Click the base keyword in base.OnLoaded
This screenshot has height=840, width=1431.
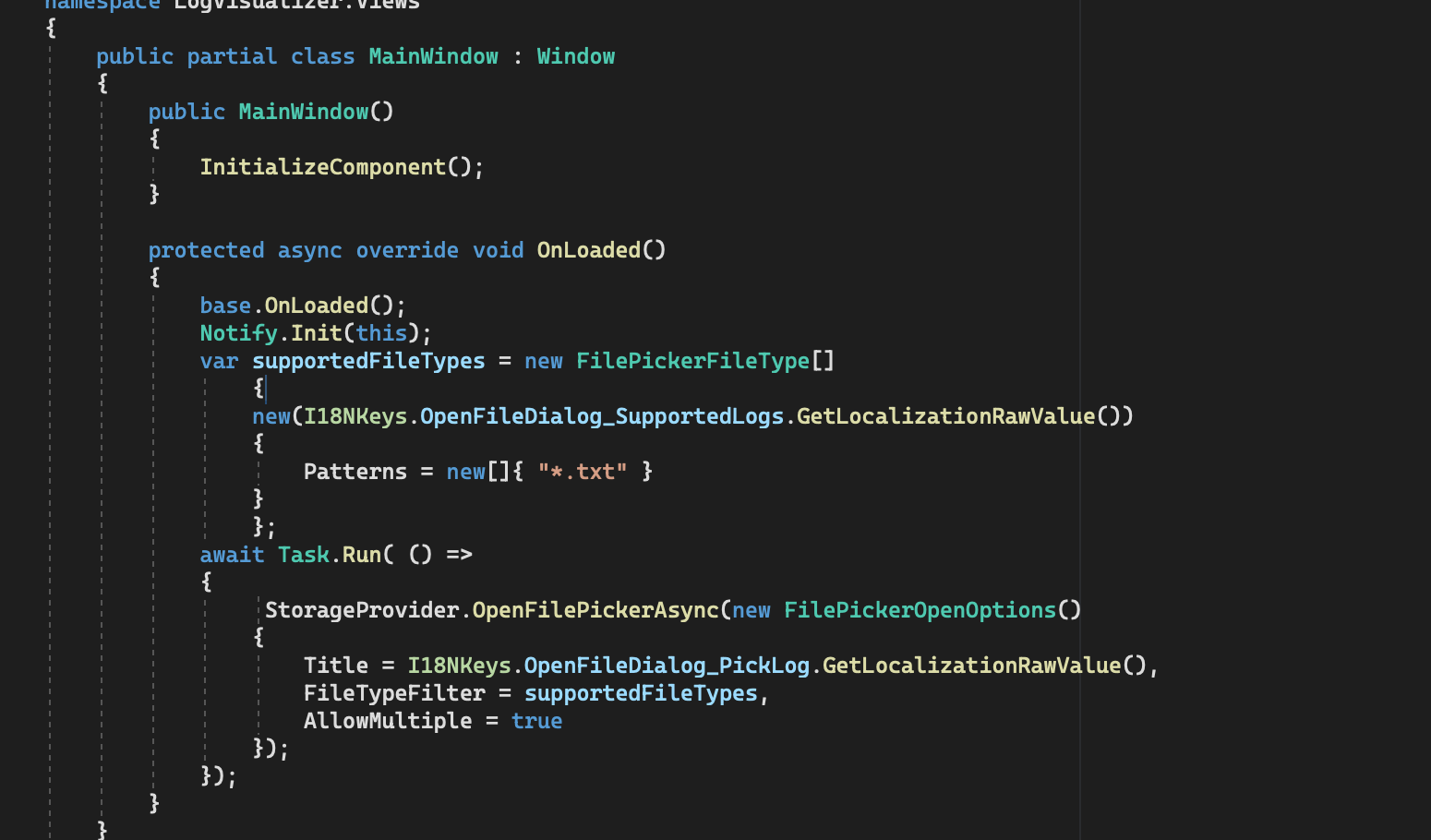click(224, 305)
